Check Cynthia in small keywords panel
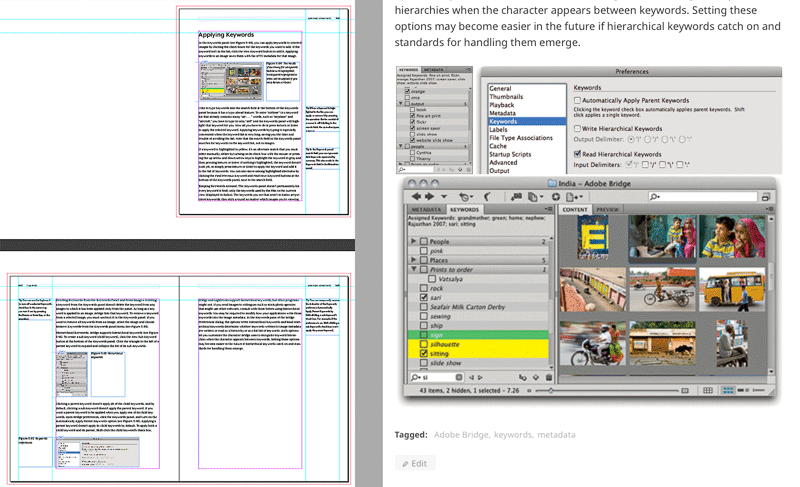 [x=412, y=152]
